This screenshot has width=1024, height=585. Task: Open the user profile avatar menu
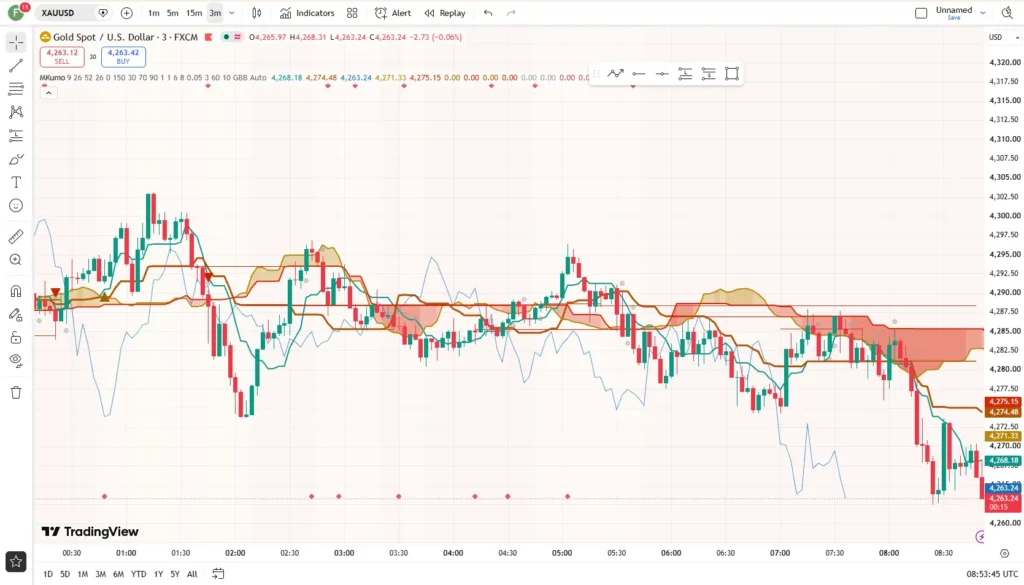16,12
